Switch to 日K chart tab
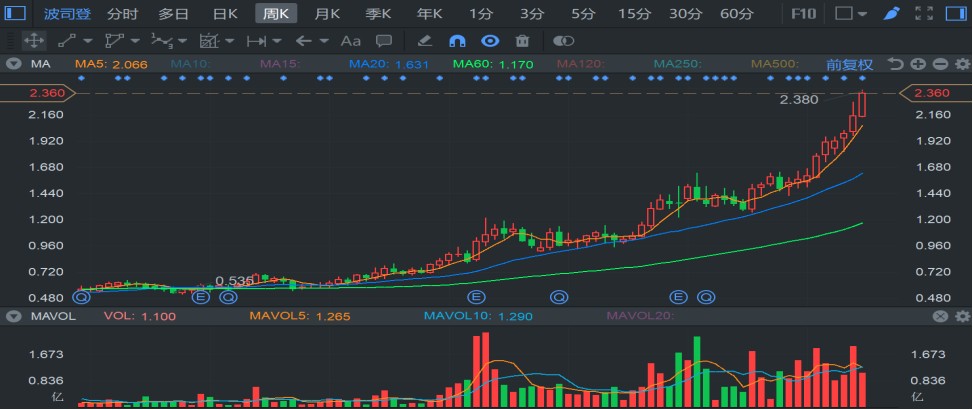The image size is (973, 410). coord(225,14)
